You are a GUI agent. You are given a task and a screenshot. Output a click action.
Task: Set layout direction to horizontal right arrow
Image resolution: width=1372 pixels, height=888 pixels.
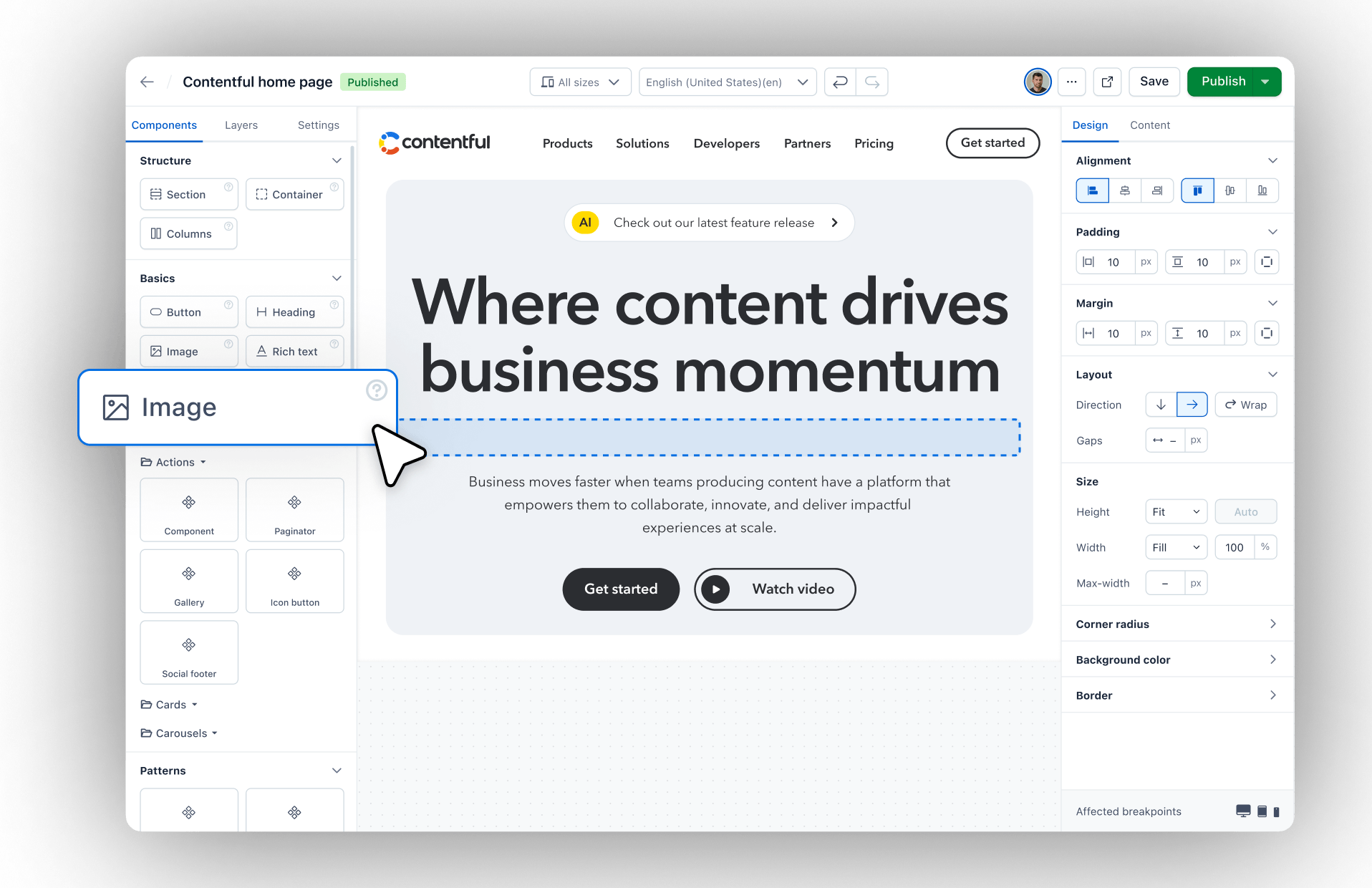coord(1192,405)
